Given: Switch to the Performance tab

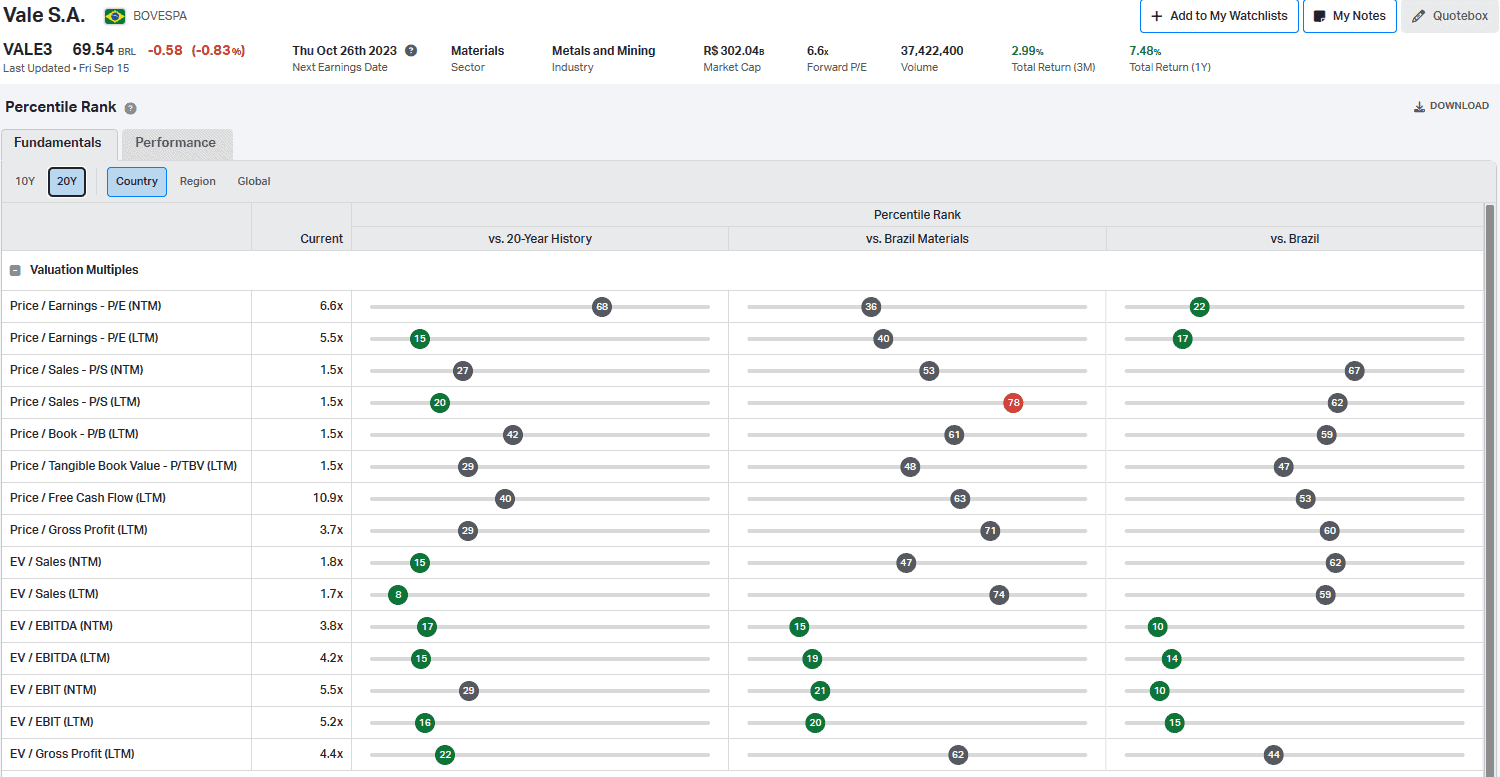Looking at the screenshot, I should click(x=176, y=143).
